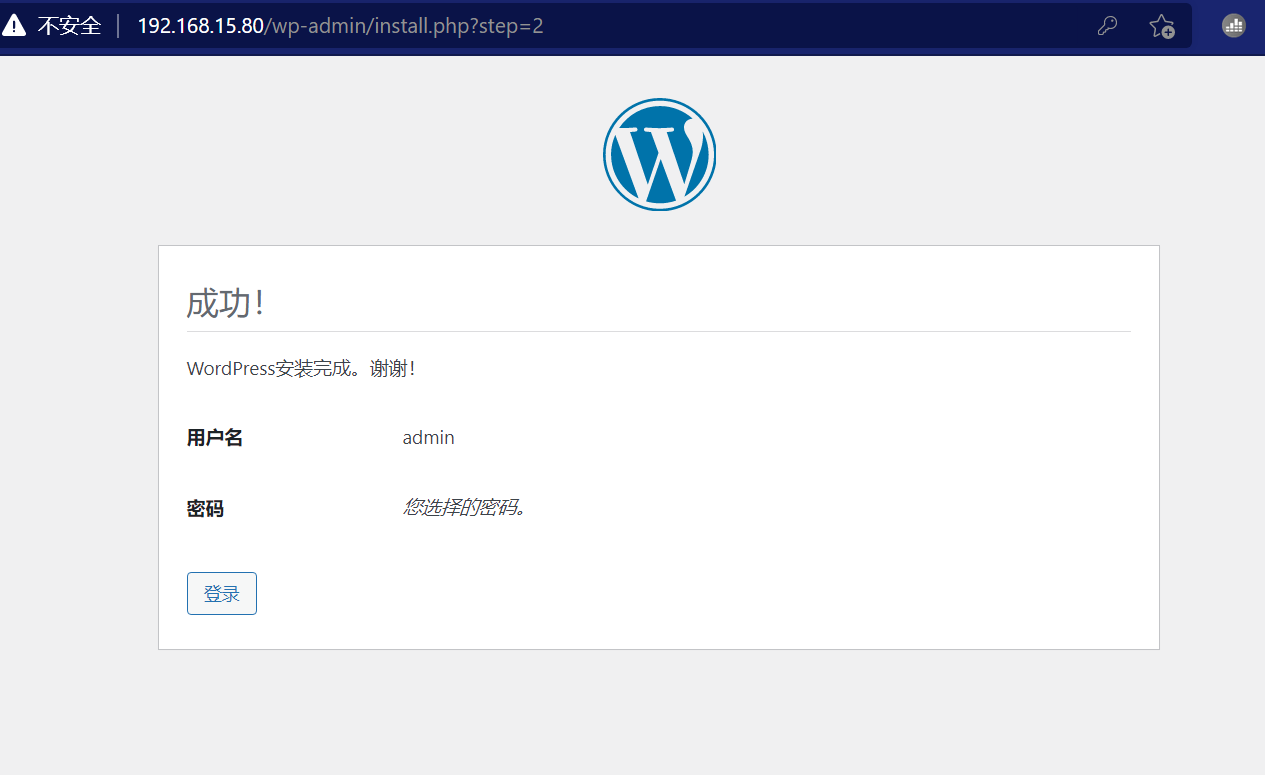Image resolution: width=1265 pixels, height=775 pixels.
Task: Click the address bar URL text
Action: click(x=340, y=26)
